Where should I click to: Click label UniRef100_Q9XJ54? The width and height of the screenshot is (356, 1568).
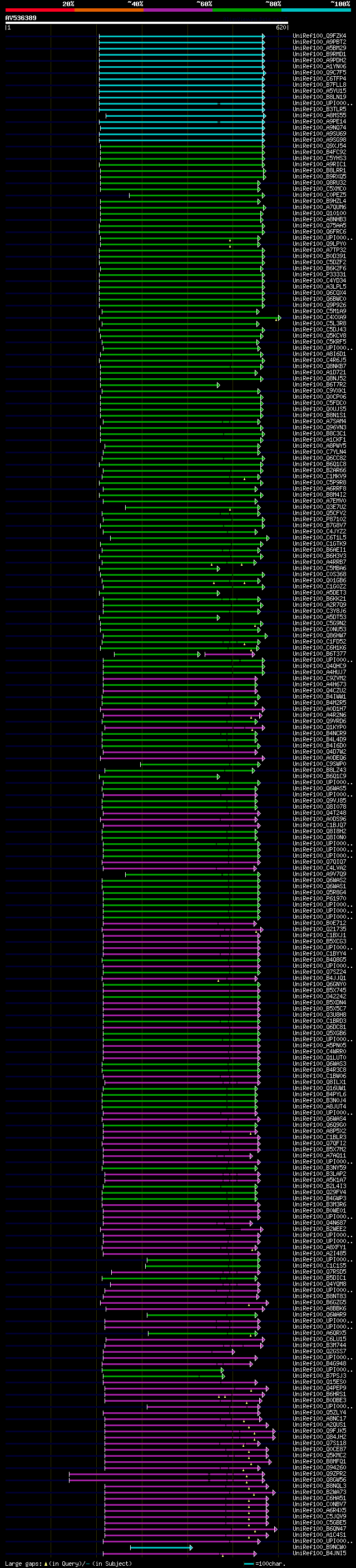point(319,146)
